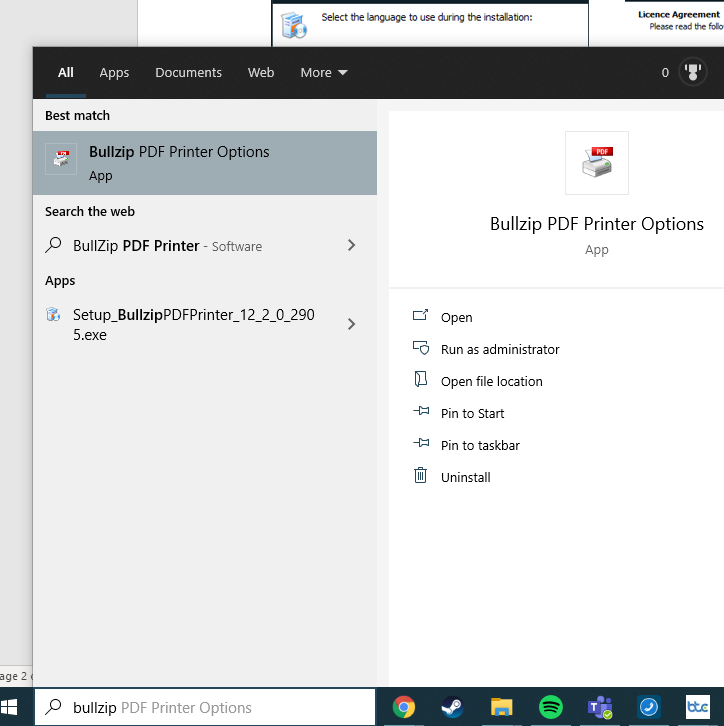Image resolution: width=724 pixels, height=726 pixels.
Task: Click the Uninstall trash can icon
Action: (x=420, y=475)
